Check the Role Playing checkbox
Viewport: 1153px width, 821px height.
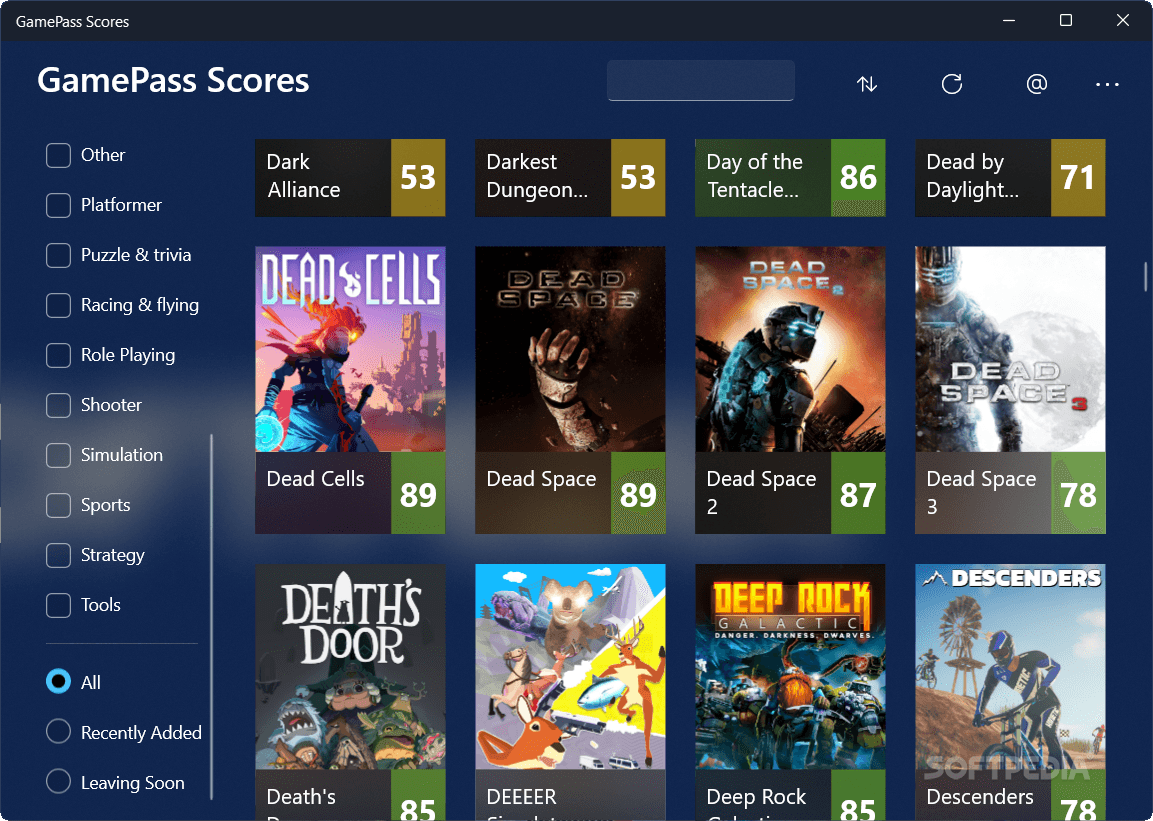point(58,355)
